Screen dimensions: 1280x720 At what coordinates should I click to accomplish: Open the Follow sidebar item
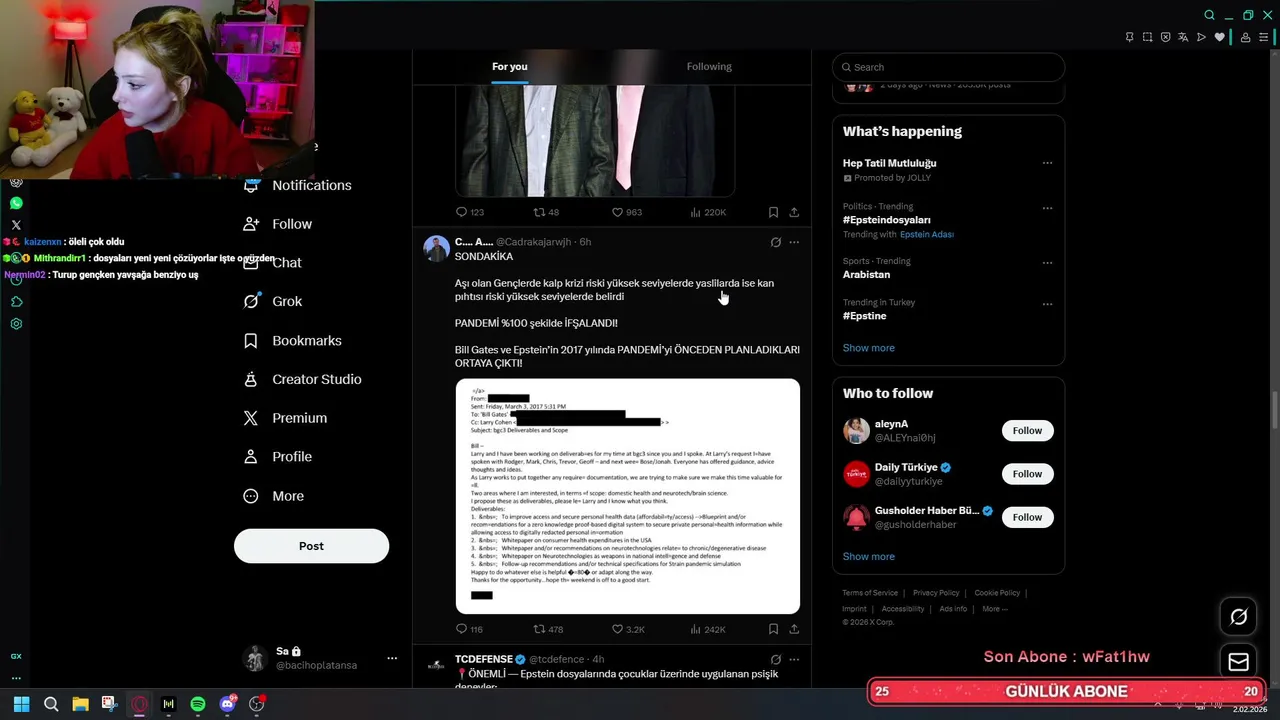tap(278, 224)
